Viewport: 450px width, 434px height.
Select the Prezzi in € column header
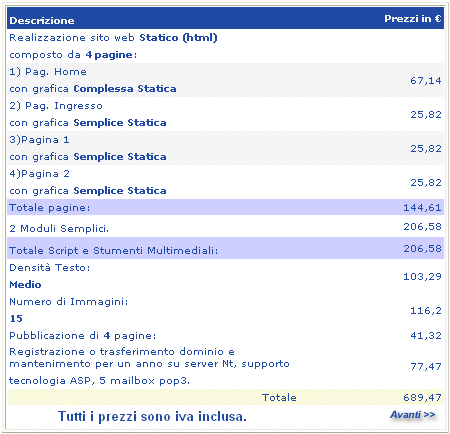tap(413, 19)
